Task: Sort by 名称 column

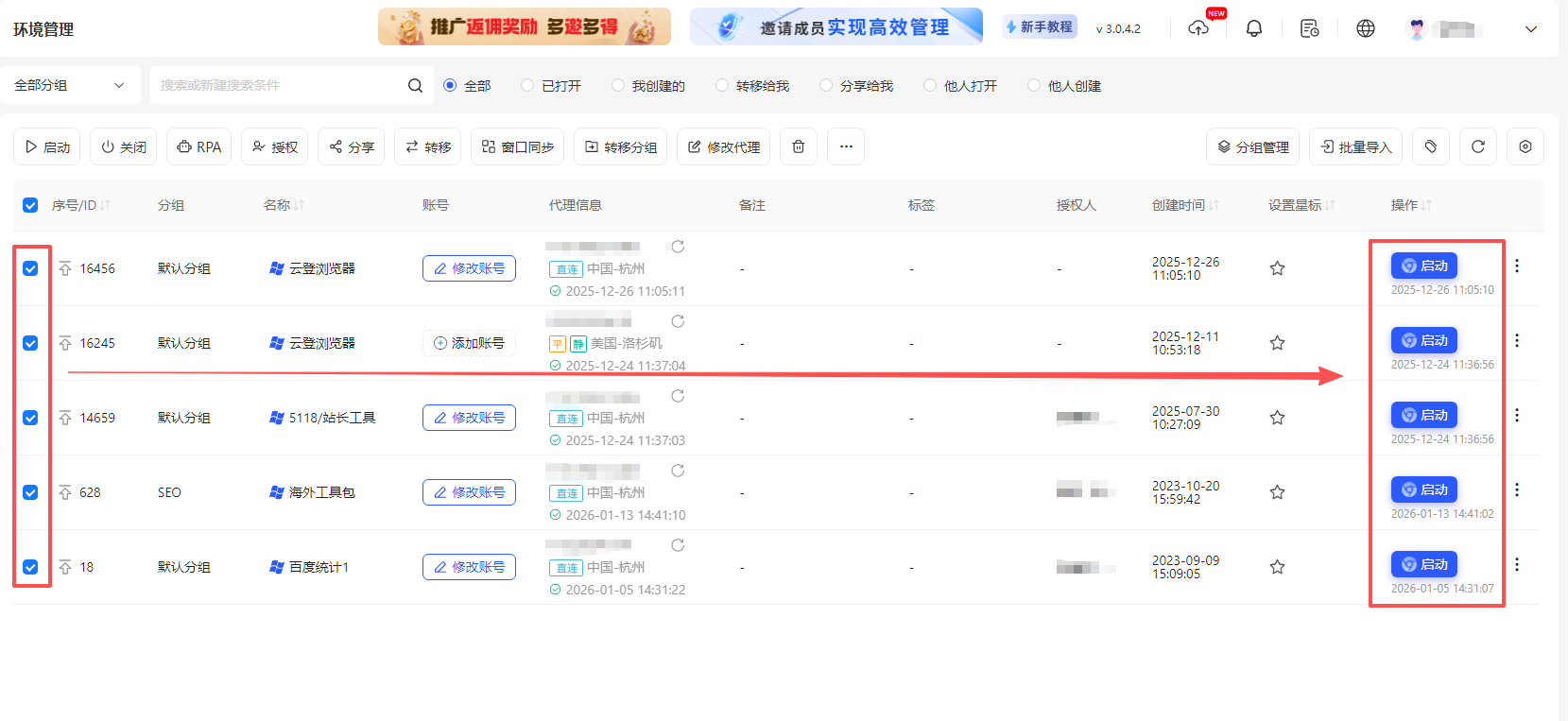Action: coord(299,205)
